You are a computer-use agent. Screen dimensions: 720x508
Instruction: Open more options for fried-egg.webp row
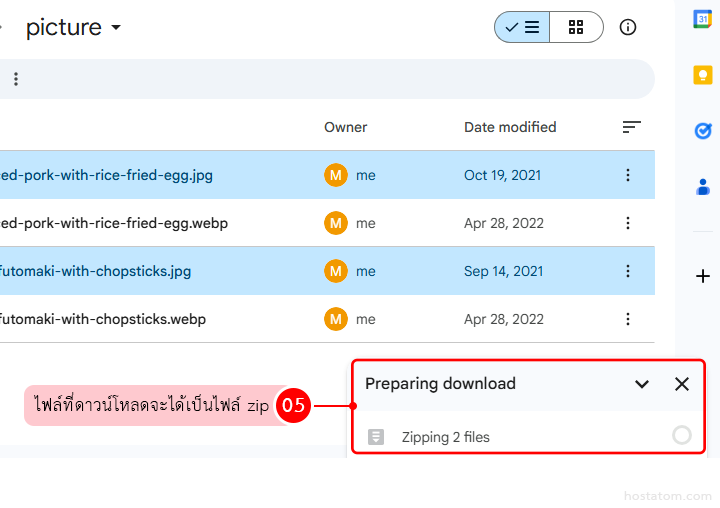628,223
